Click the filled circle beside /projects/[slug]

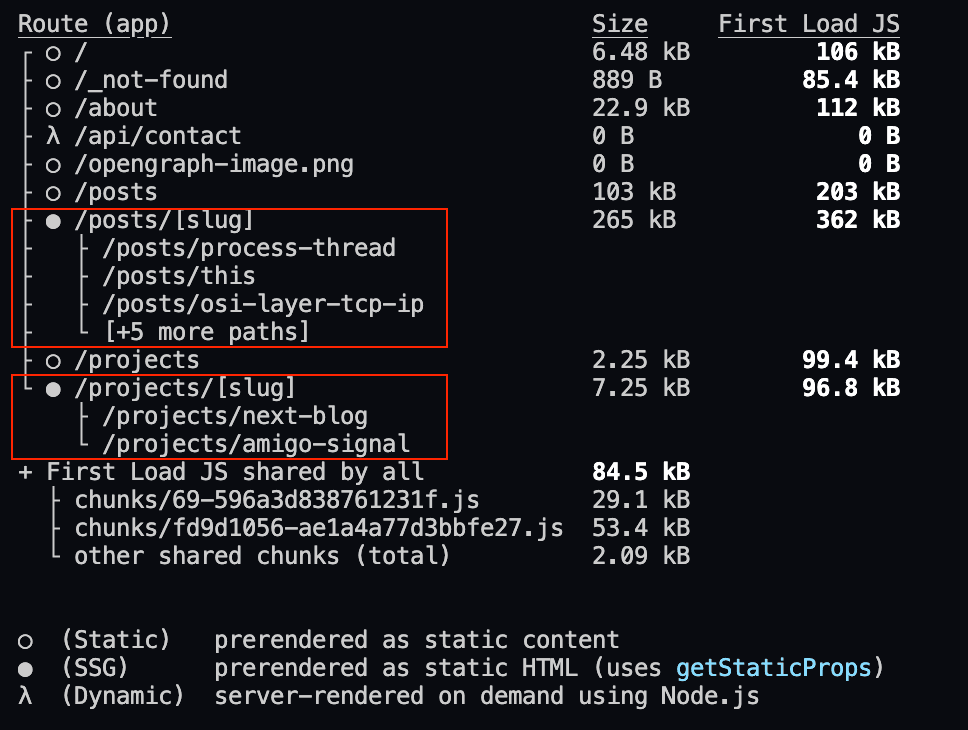[53, 388]
